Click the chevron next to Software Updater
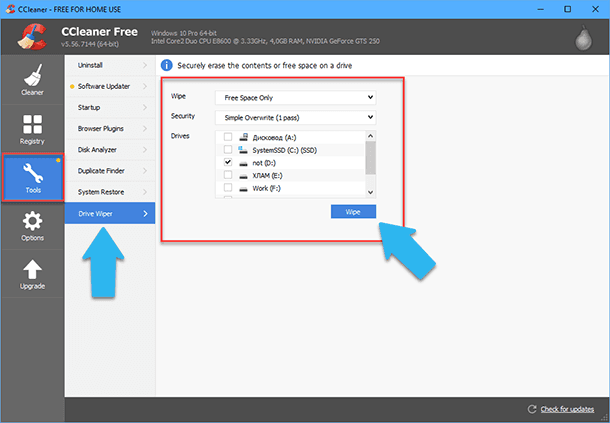Screen dimensions: 610x423 pos(145,86)
